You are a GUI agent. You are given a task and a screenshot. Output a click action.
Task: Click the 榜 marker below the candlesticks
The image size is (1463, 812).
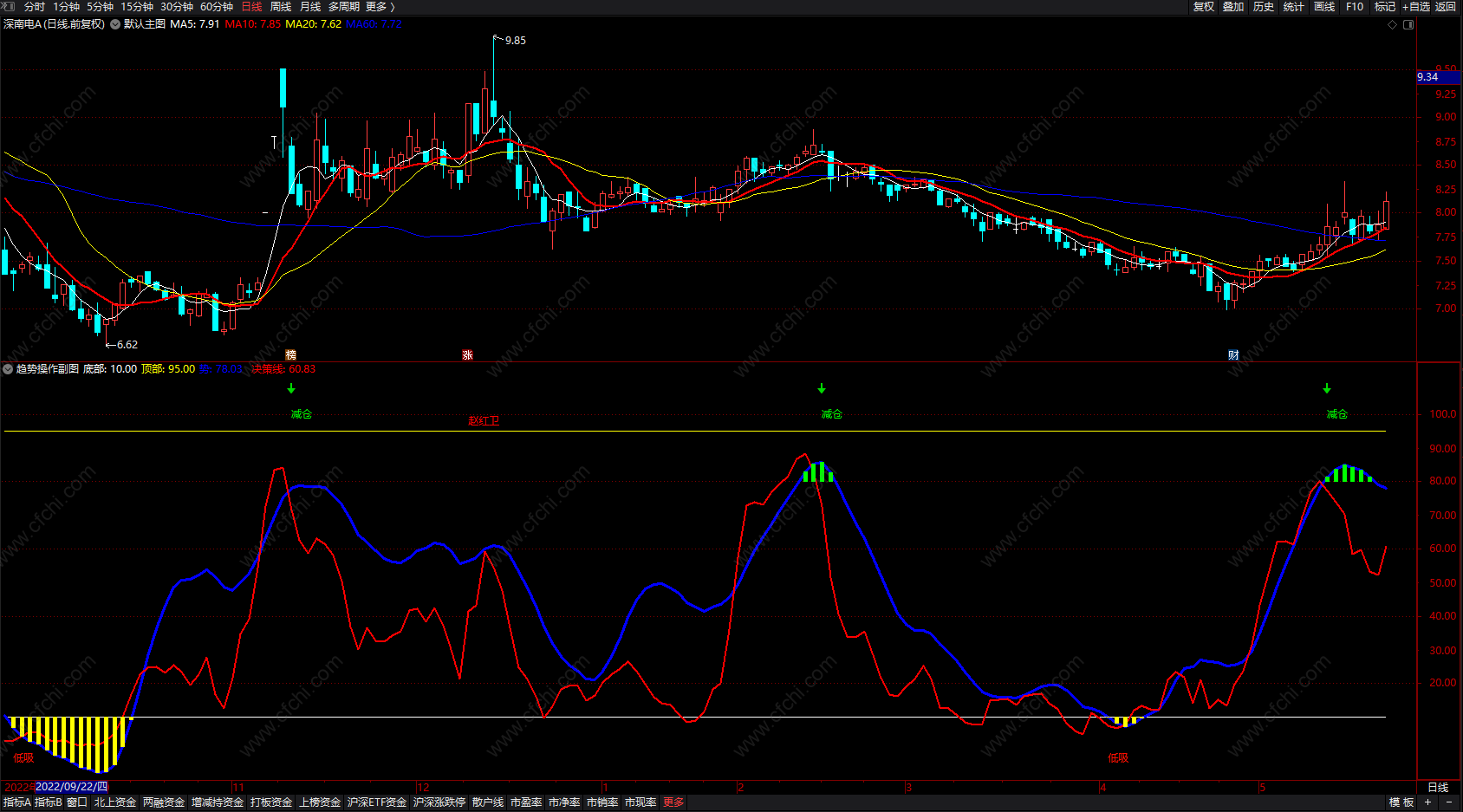(x=290, y=355)
